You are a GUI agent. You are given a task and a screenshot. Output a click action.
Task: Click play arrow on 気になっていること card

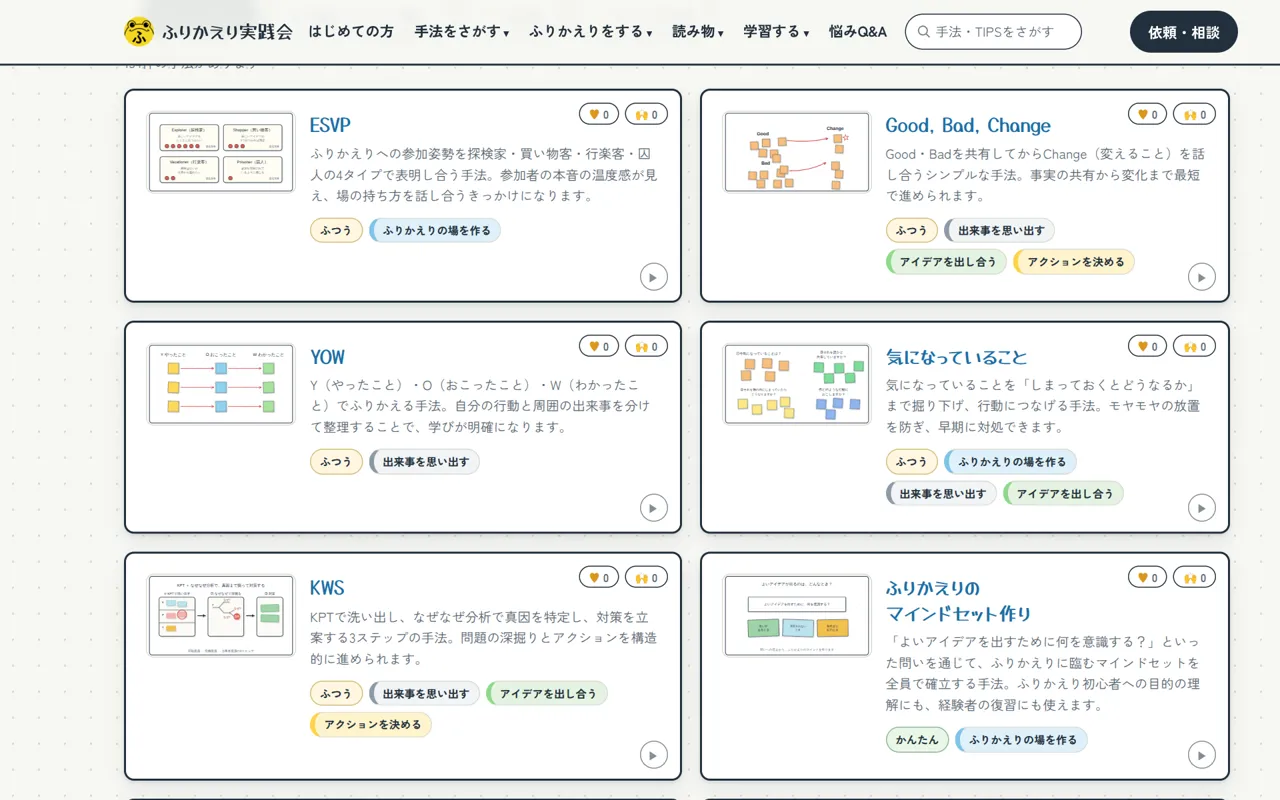pos(1202,508)
